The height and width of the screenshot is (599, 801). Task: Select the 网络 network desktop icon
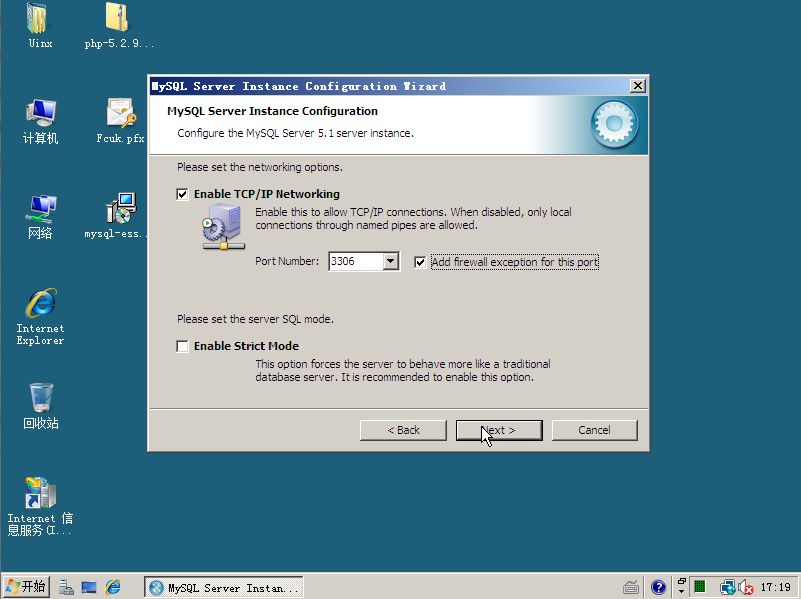click(40, 217)
